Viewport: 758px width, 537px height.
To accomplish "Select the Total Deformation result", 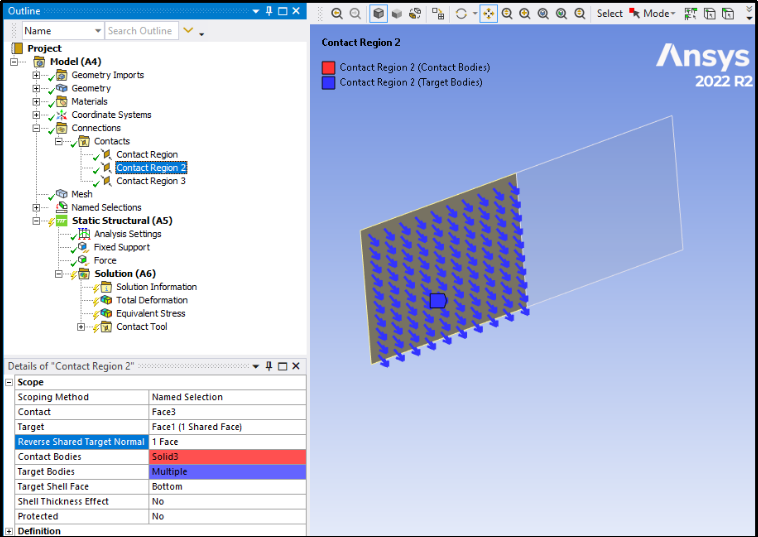I will (x=152, y=300).
